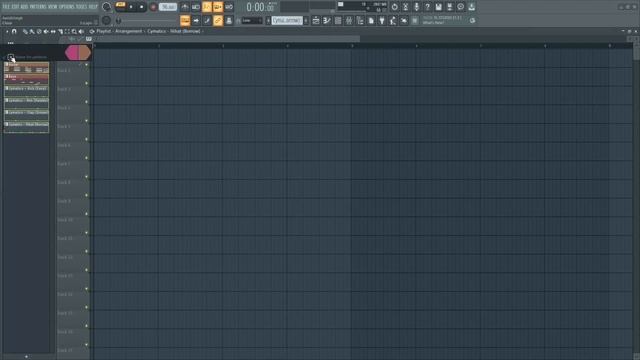This screenshot has width=640, height=360.
Task: Open the plugin picker plug icon
Action: 382,20
